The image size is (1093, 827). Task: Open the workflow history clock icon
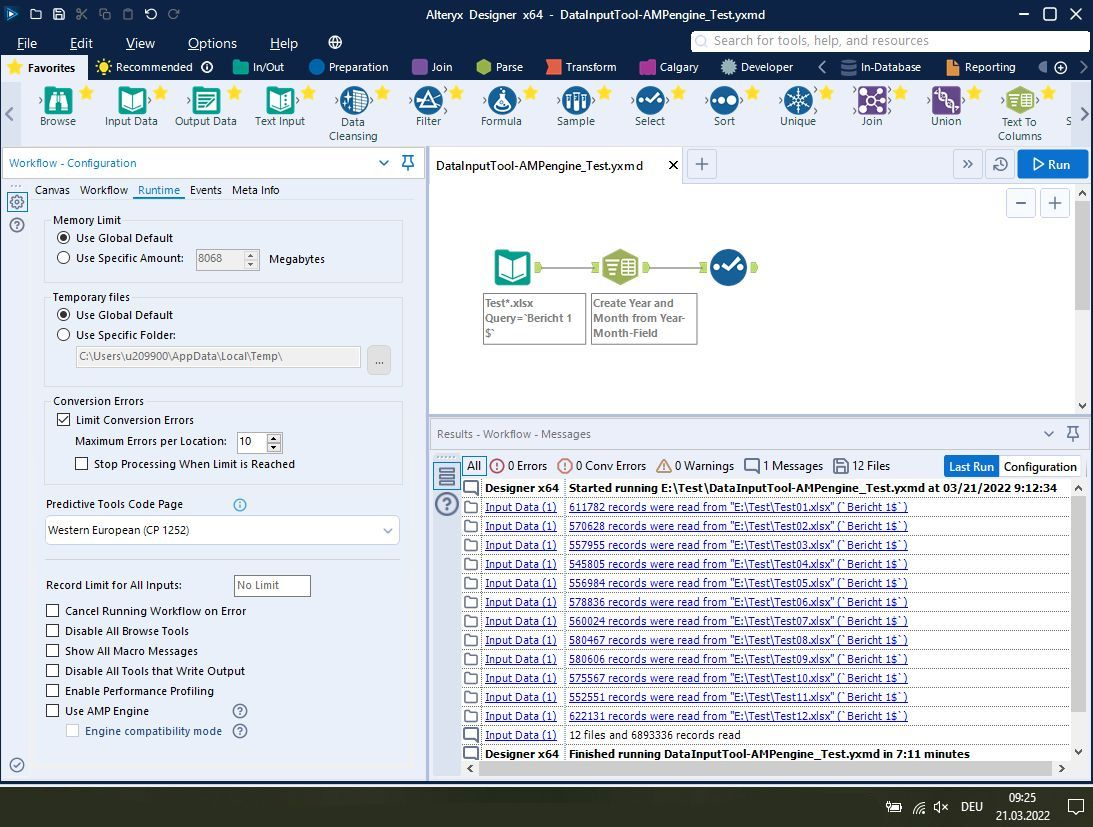click(x=999, y=165)
